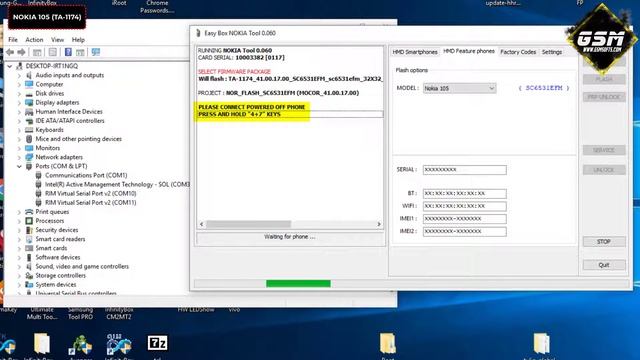This screenshot has width=640, height=360.
Task: Click the Easy Box NOKIA Tool title icon
Action: pos(198,33)
